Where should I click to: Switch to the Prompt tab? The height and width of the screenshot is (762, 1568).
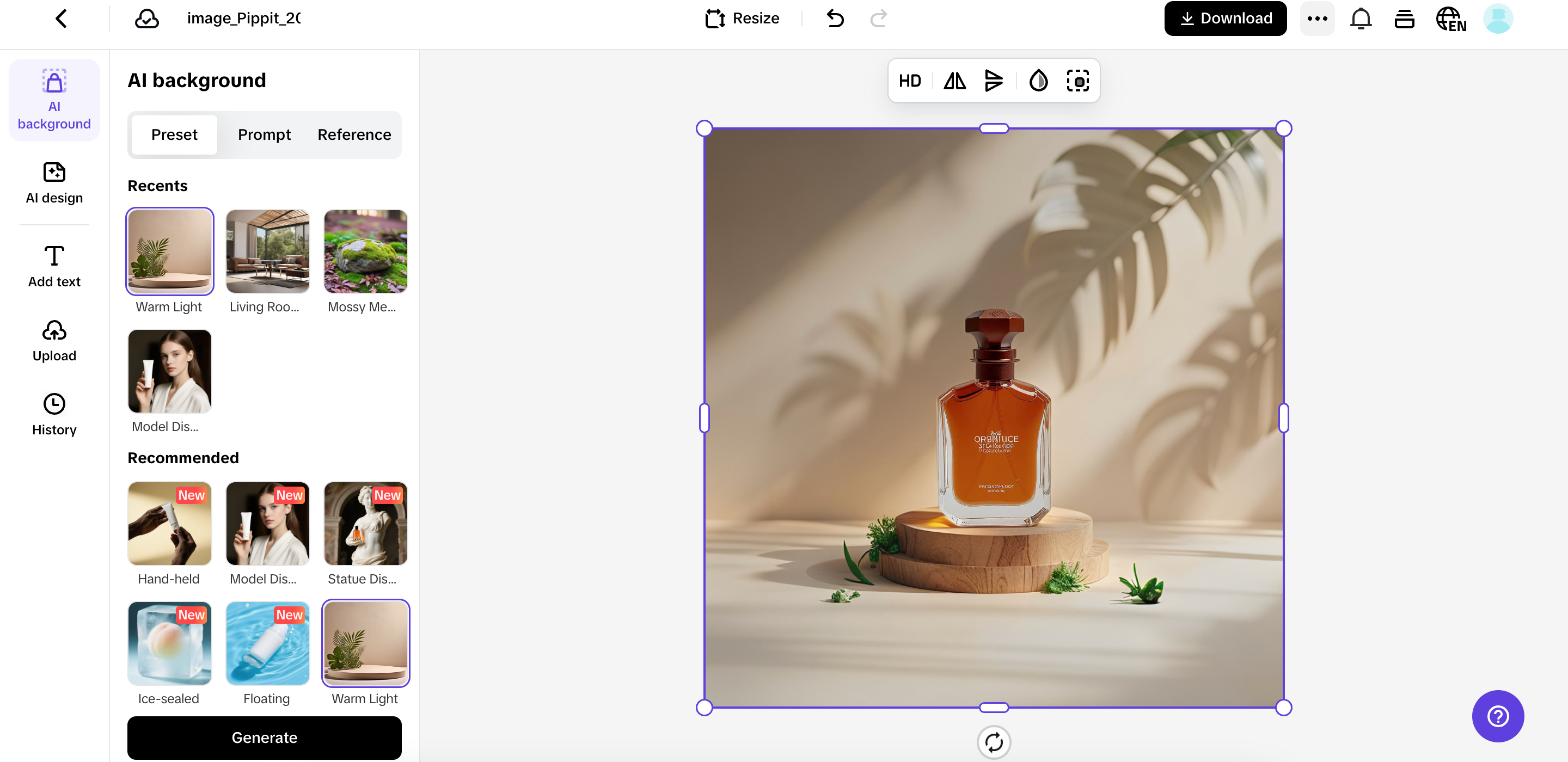(x=264, y=134)
